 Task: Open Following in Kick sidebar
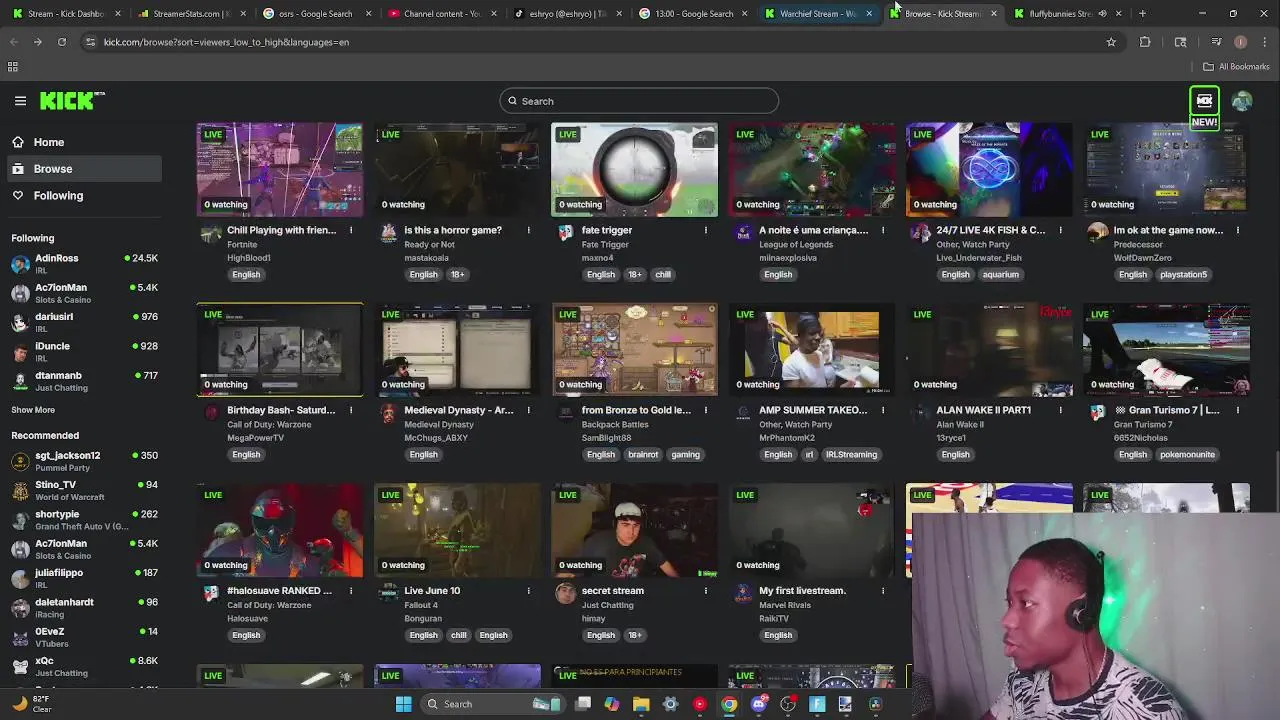pyautogui.click(x=82, y=196)
